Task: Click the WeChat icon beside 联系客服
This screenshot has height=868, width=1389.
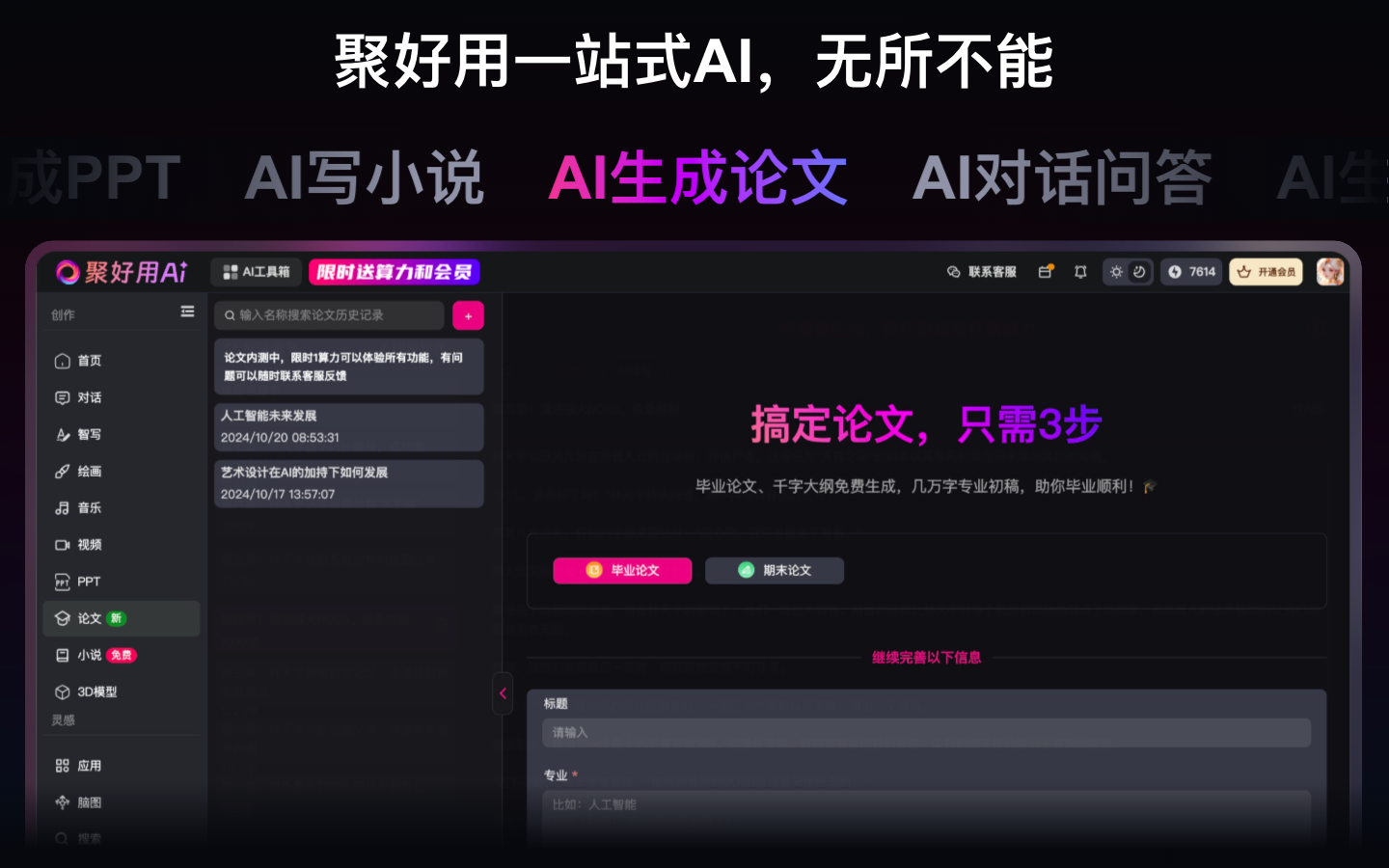Action: 953,272
